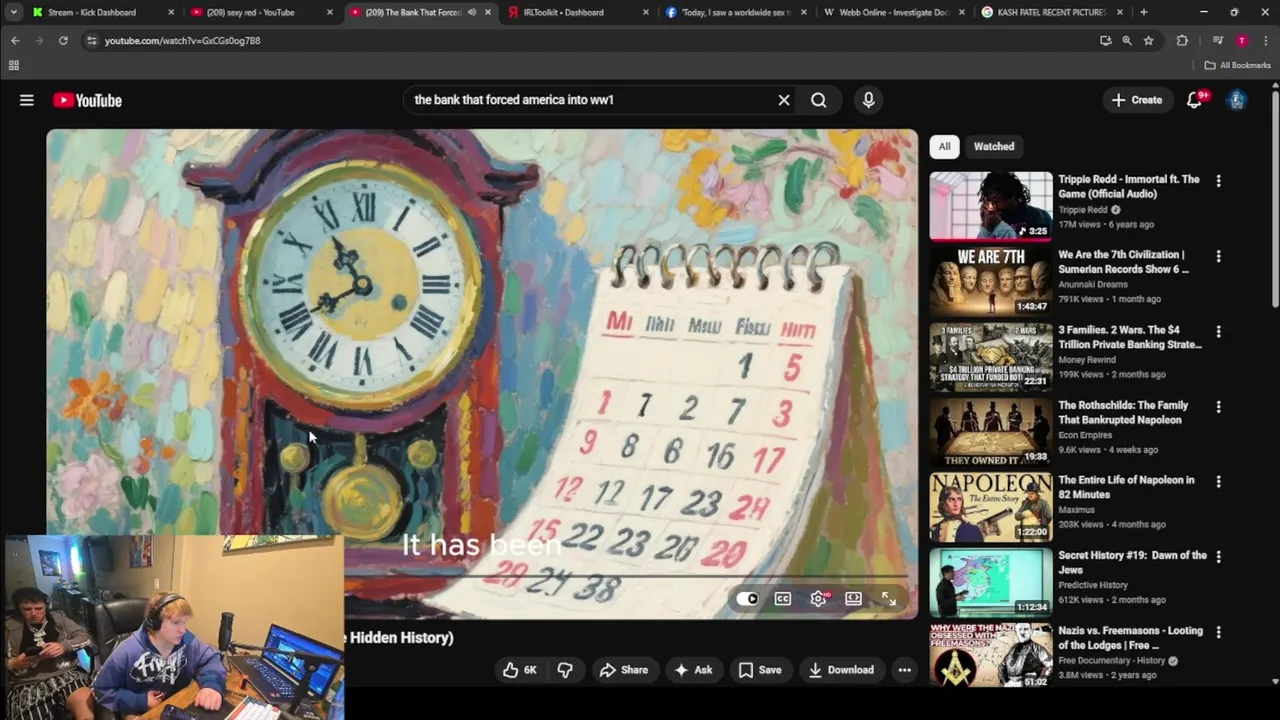Toggle autoplay switch in player
The height and width of the screenshot is (720, 1280).
point(748,599)
